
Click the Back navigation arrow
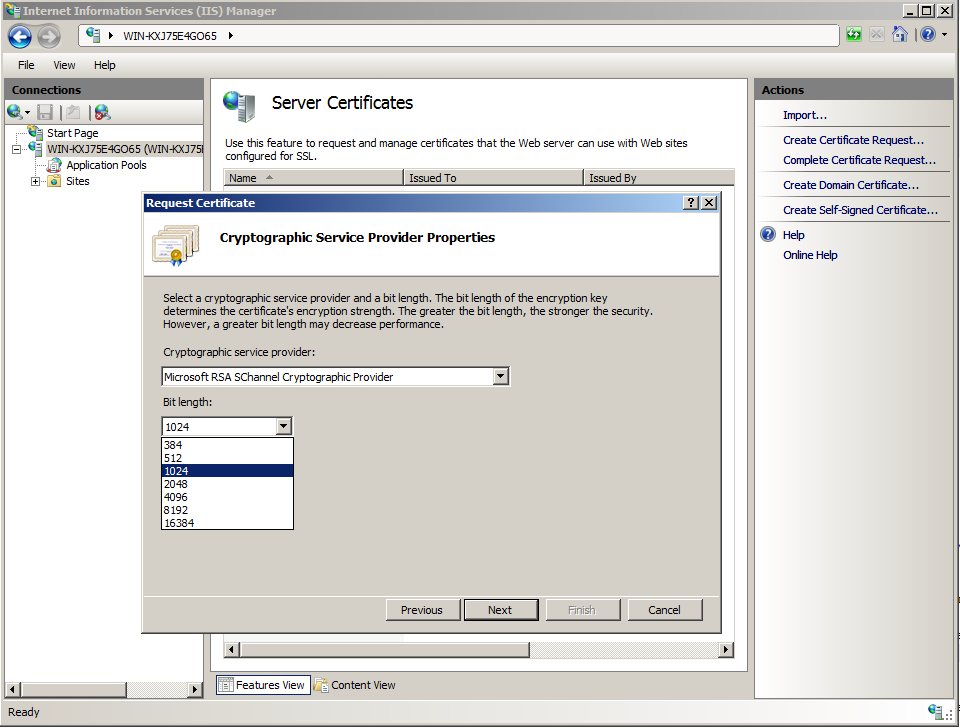[x=20, y=37]
